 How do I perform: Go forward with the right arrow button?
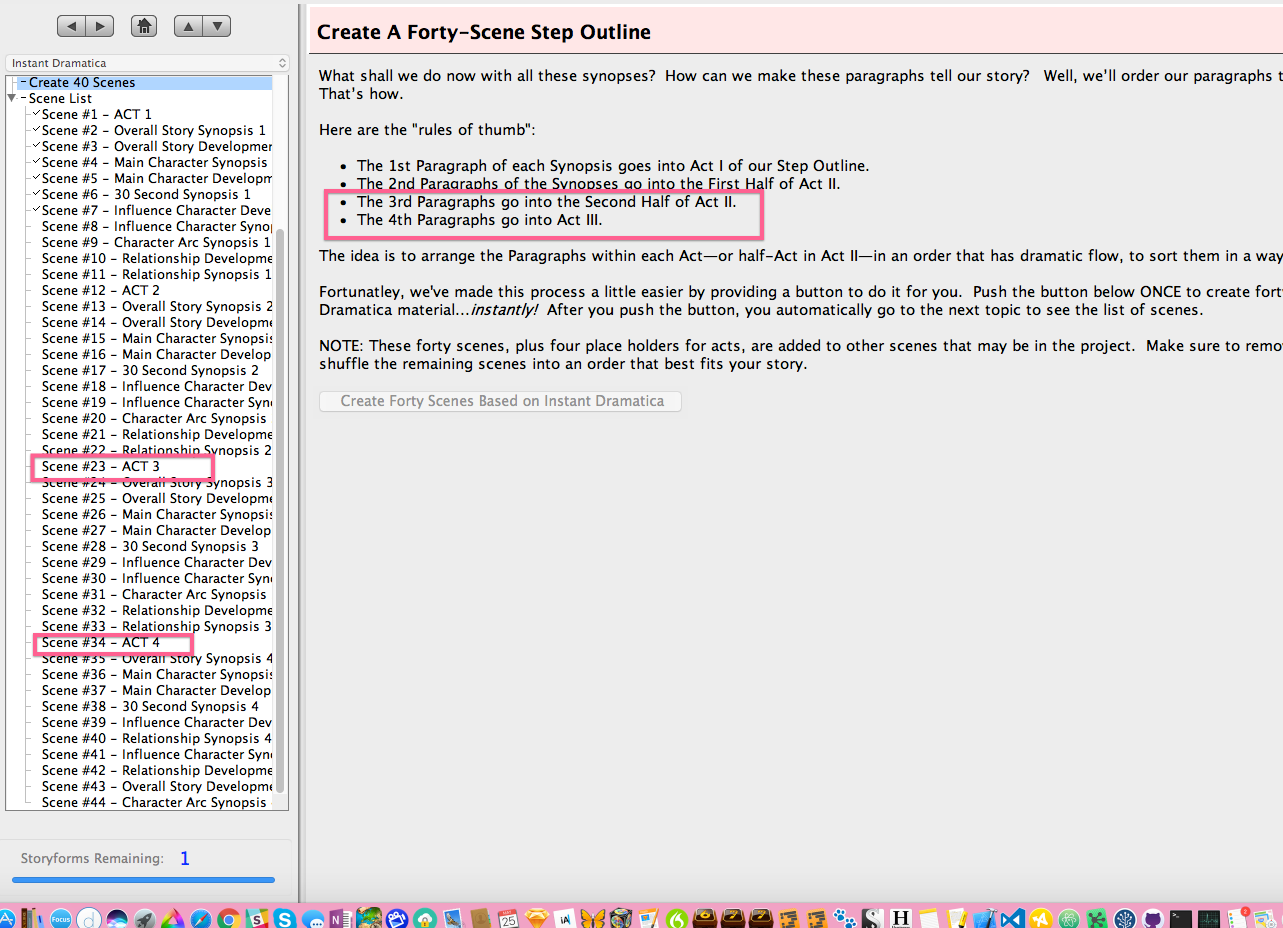pyautogui.click(x=100, y=26)
